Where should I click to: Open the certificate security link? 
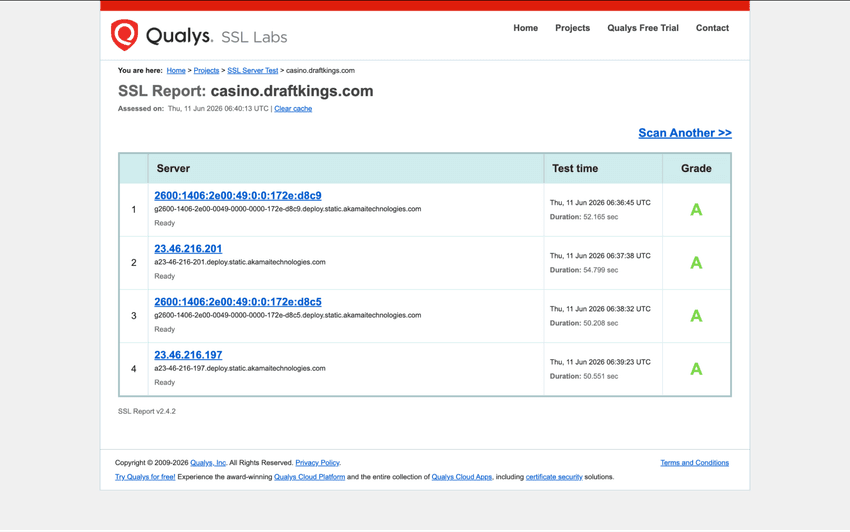click(x=554, y=477)
